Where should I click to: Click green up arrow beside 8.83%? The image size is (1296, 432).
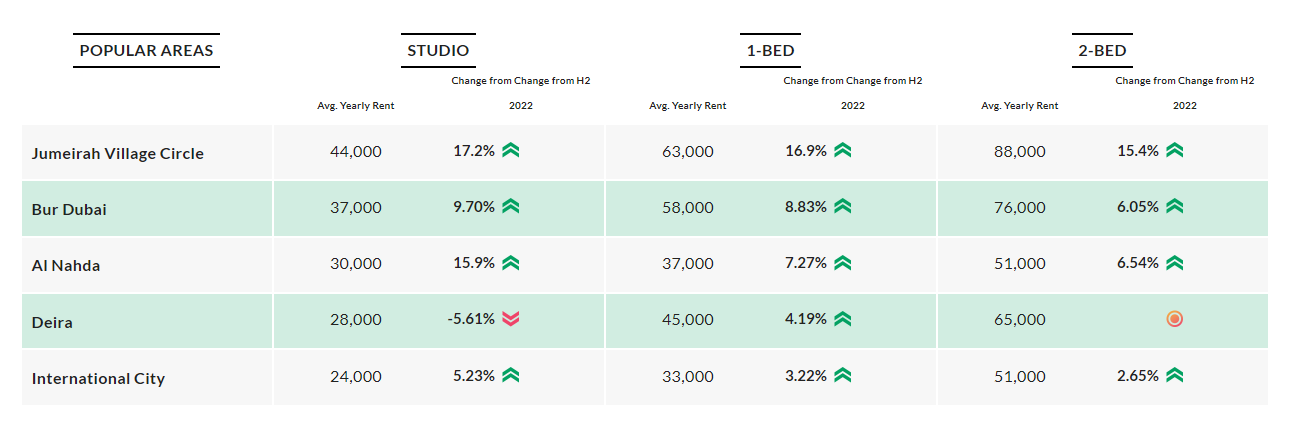coord(843,207)
